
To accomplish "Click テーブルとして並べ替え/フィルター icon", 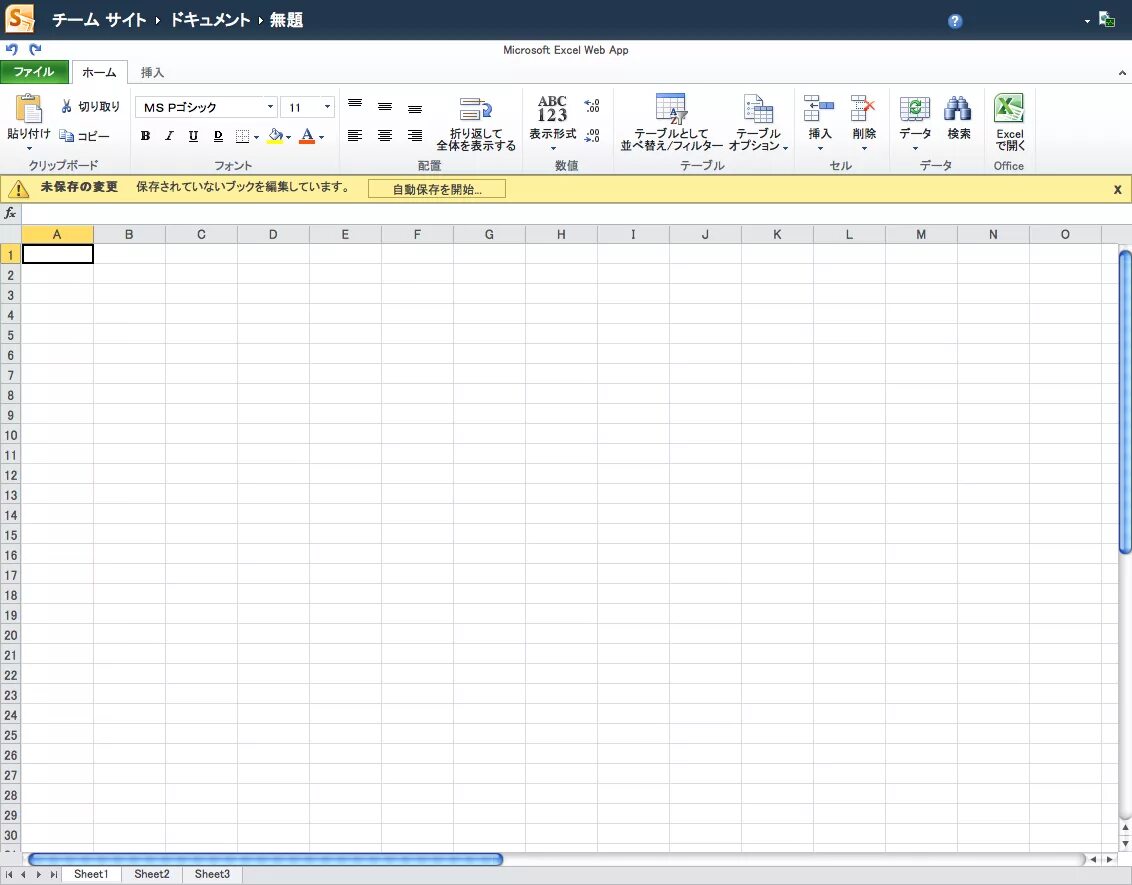I will coord(671,108).
